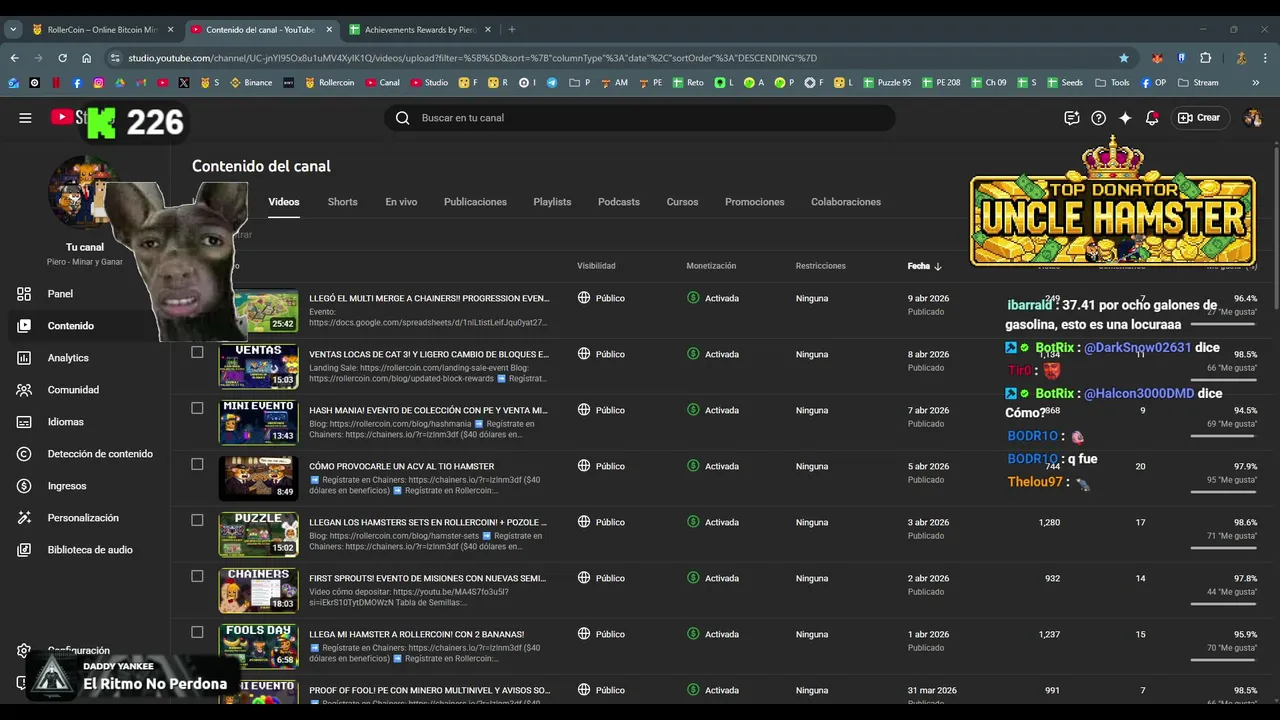Image resolution: width=1280 pixels, height=720 pixels.
Task: Click the like-ratio bar showing 97.8%
Action: pyautogui.click(x=1223, y=603)
